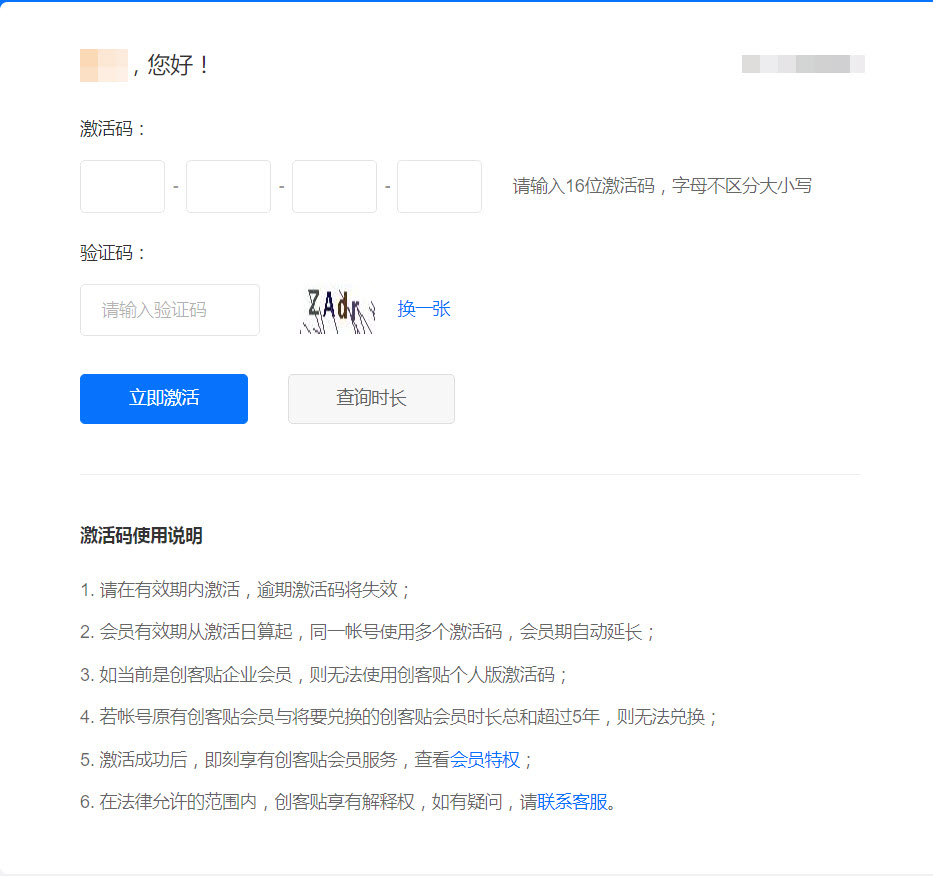933x876 pixels.
Task: Click the first activation code input box
Action: coord(122,186)
